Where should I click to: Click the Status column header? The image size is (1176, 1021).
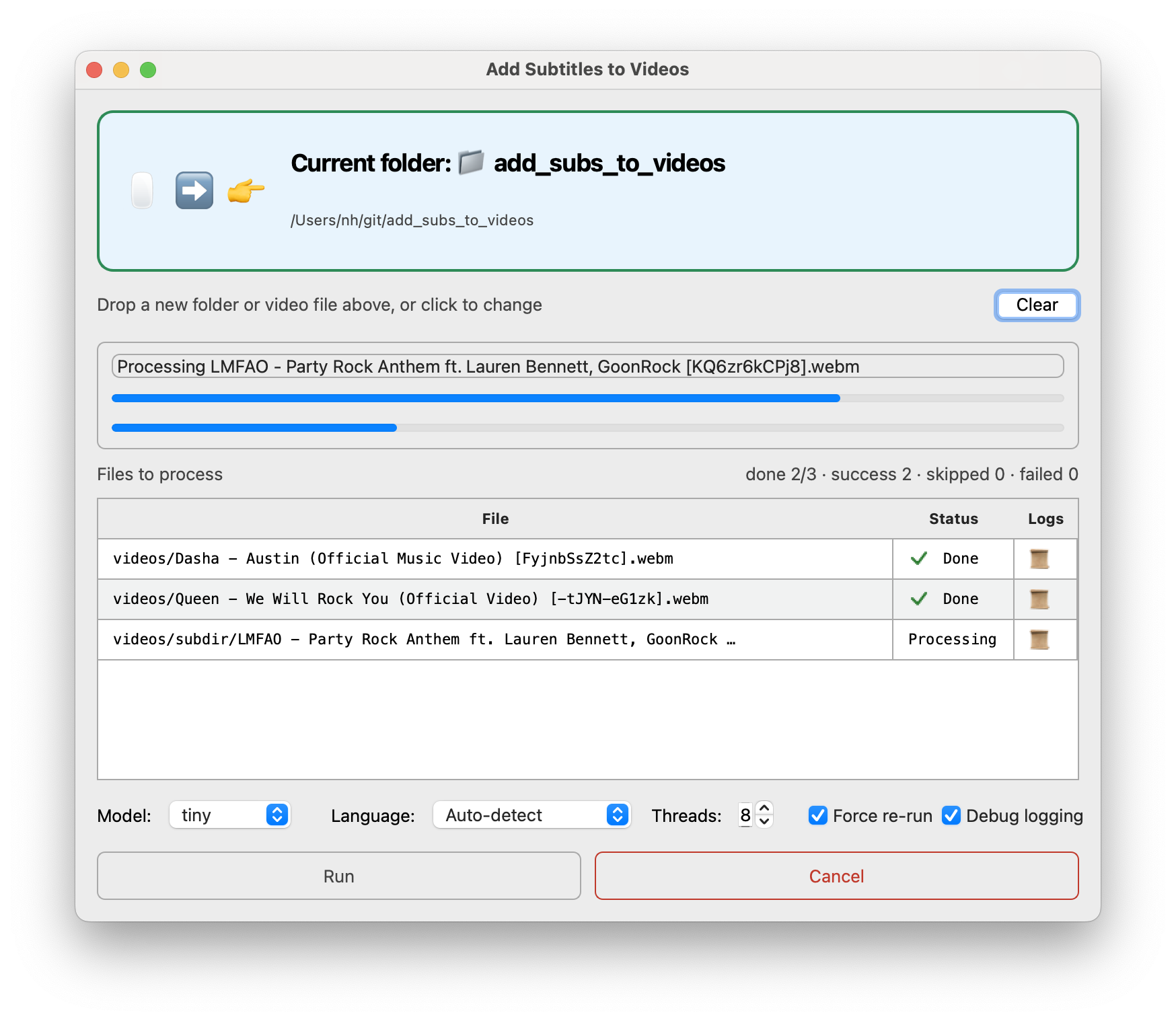point(953,519)
